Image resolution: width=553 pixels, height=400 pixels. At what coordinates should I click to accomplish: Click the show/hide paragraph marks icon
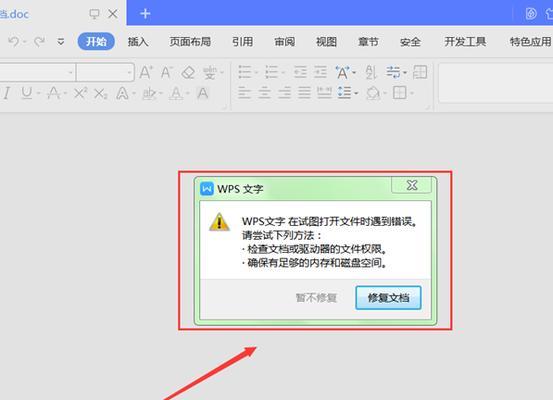394,72
